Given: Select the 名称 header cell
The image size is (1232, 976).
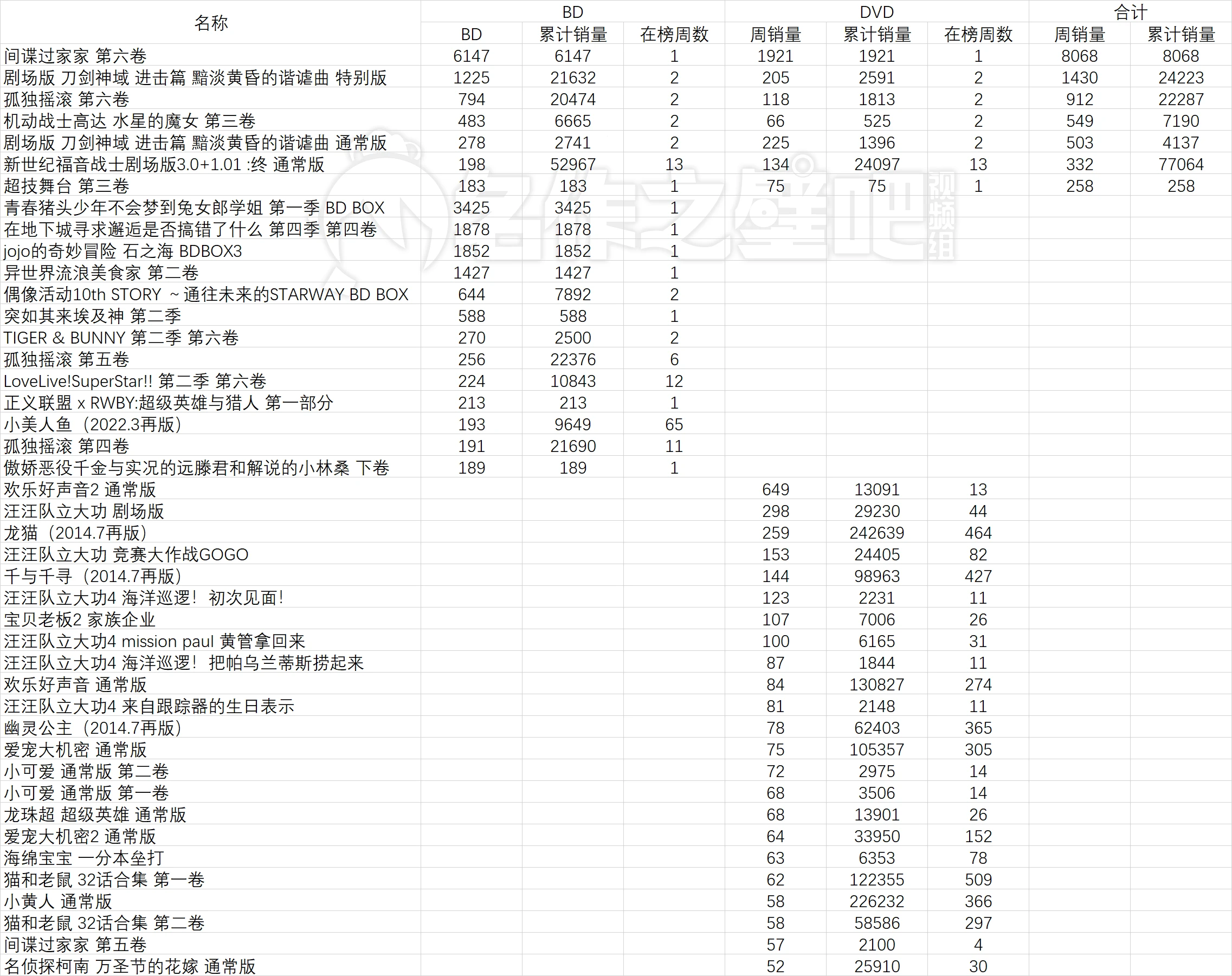Looking at the screenshot, I should pos(210,23).
